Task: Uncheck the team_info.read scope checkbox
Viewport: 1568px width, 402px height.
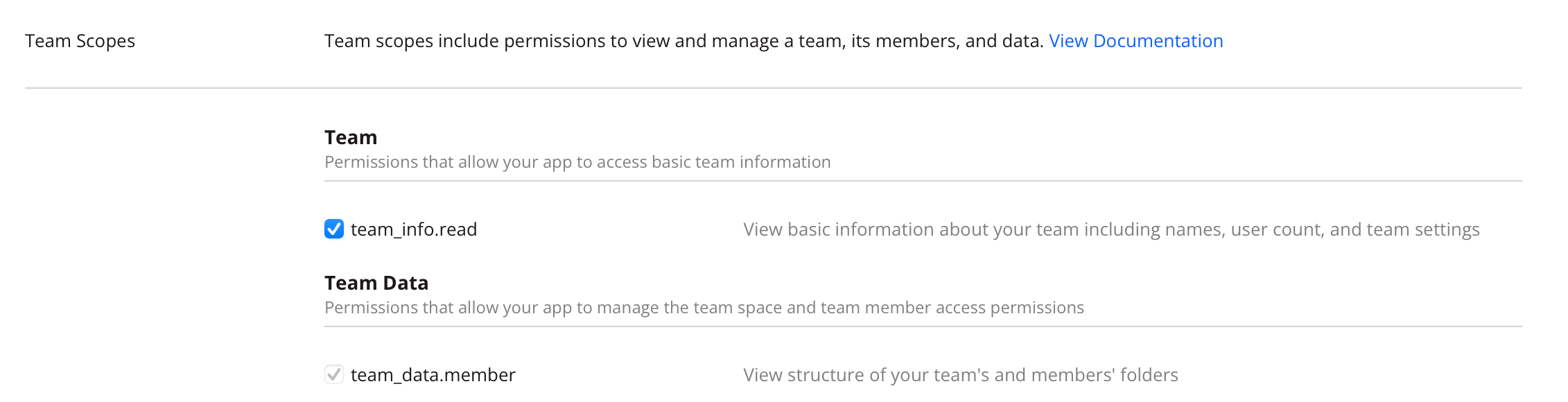Action: tap(334, 229)
